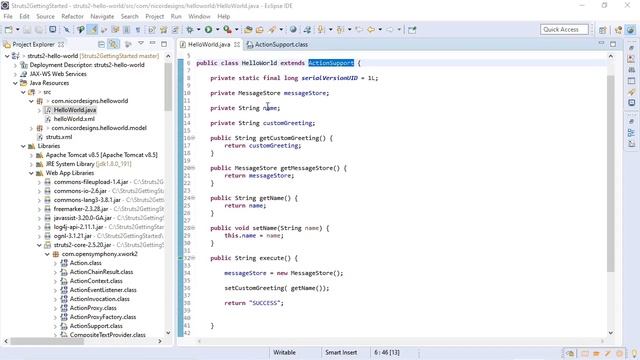Expand the com.nicordesigns.helloworld.model package
The height and width of the screenshot is (360, 640).
[x=31, y=128]
